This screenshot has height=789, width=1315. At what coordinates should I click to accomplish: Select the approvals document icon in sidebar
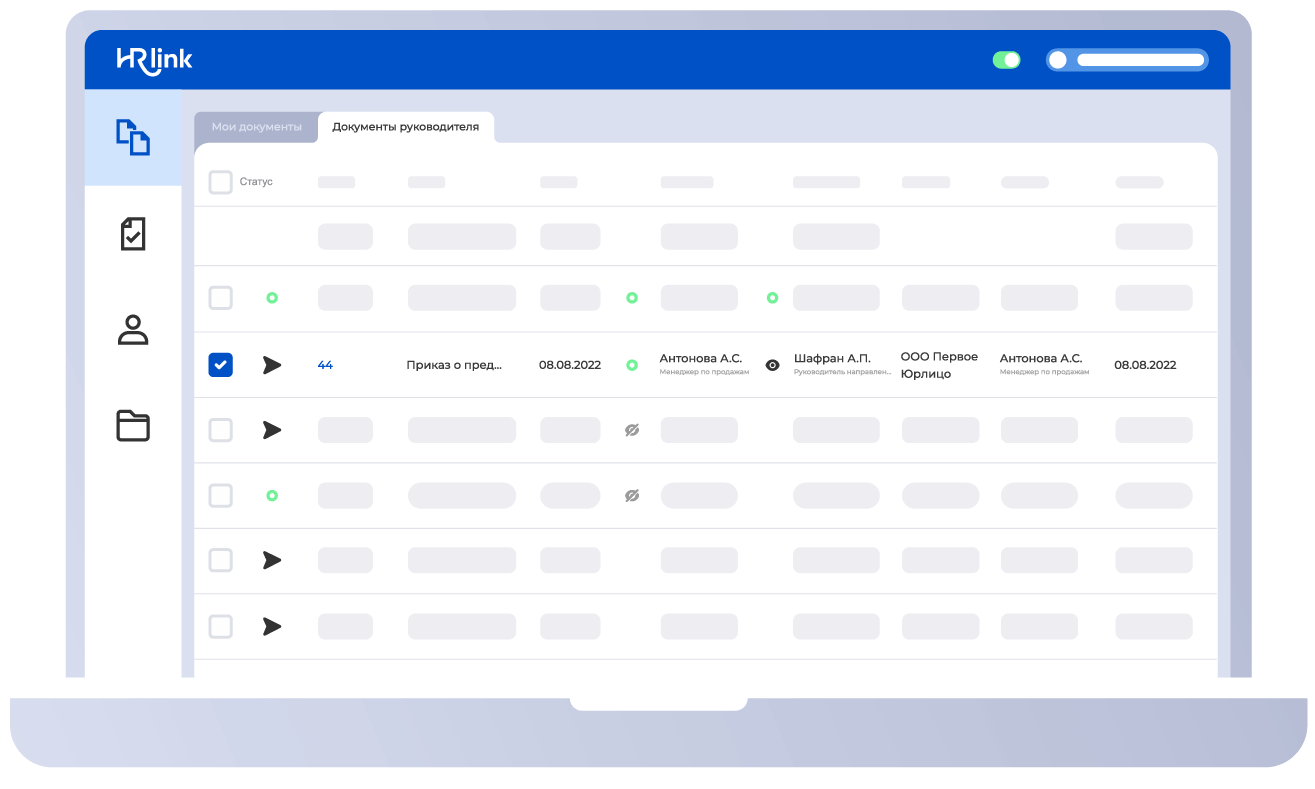click(x=135, y=233)
